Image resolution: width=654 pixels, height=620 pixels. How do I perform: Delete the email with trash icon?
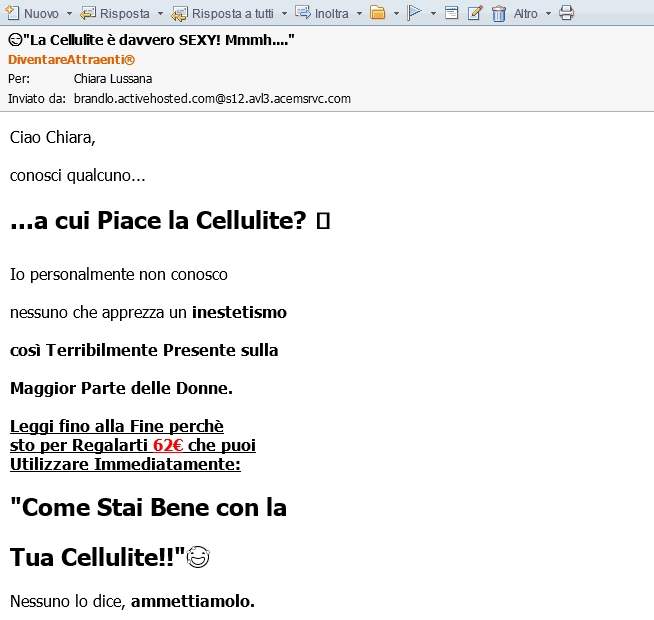coord(498,13)
